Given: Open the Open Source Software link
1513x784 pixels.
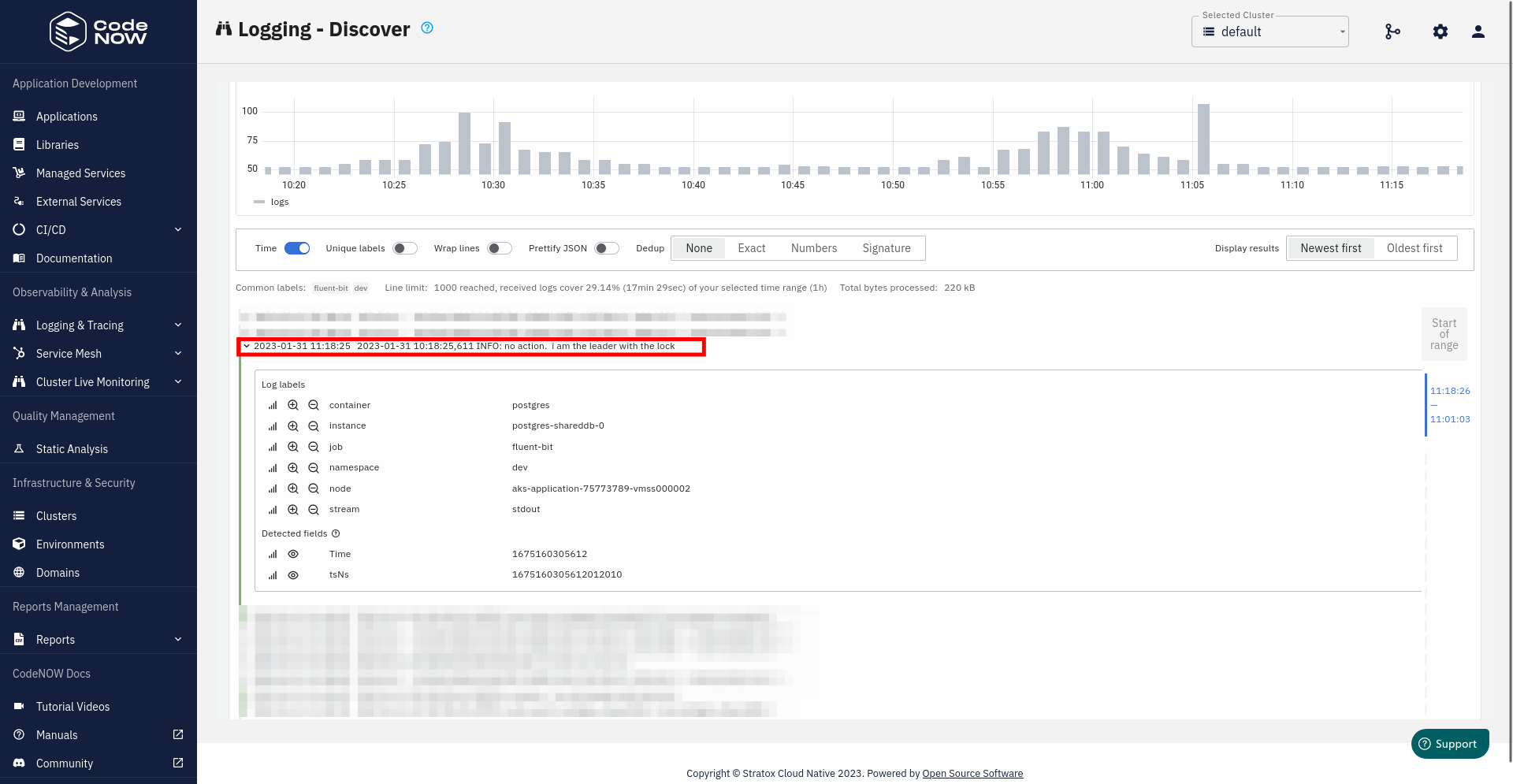Looking at the screenshot, I should [972, 773].
